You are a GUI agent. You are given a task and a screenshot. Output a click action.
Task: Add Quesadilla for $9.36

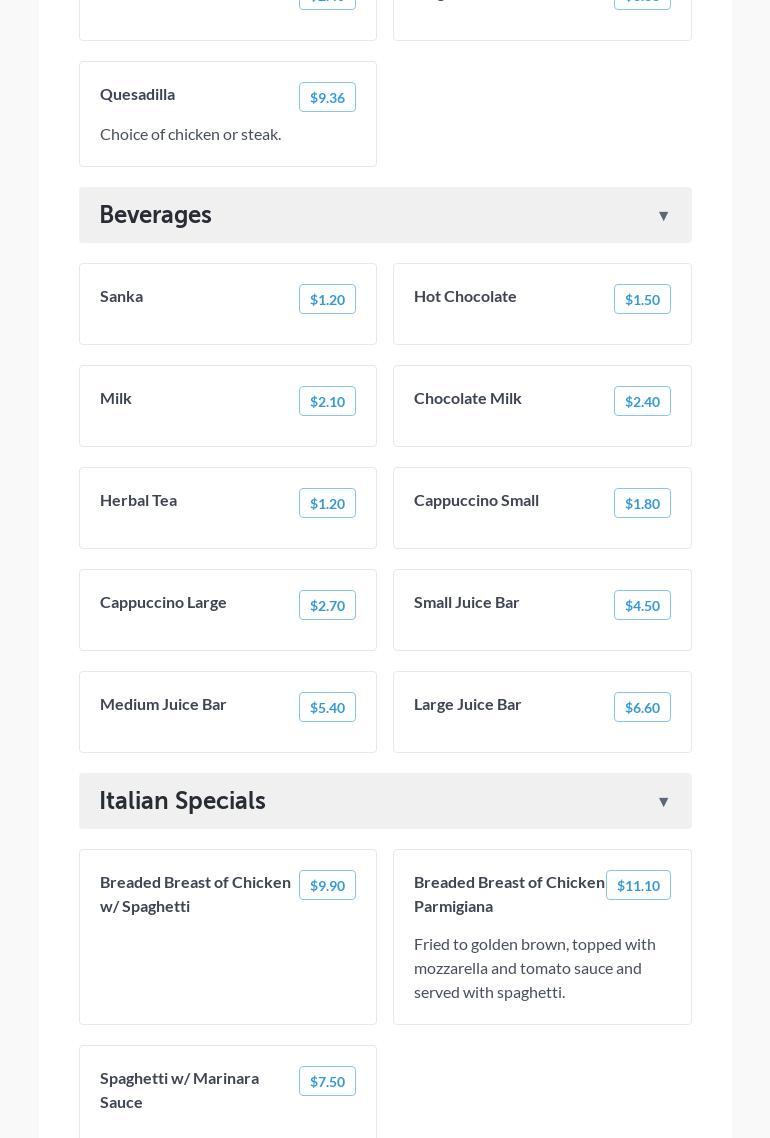[x=327, y=97]
